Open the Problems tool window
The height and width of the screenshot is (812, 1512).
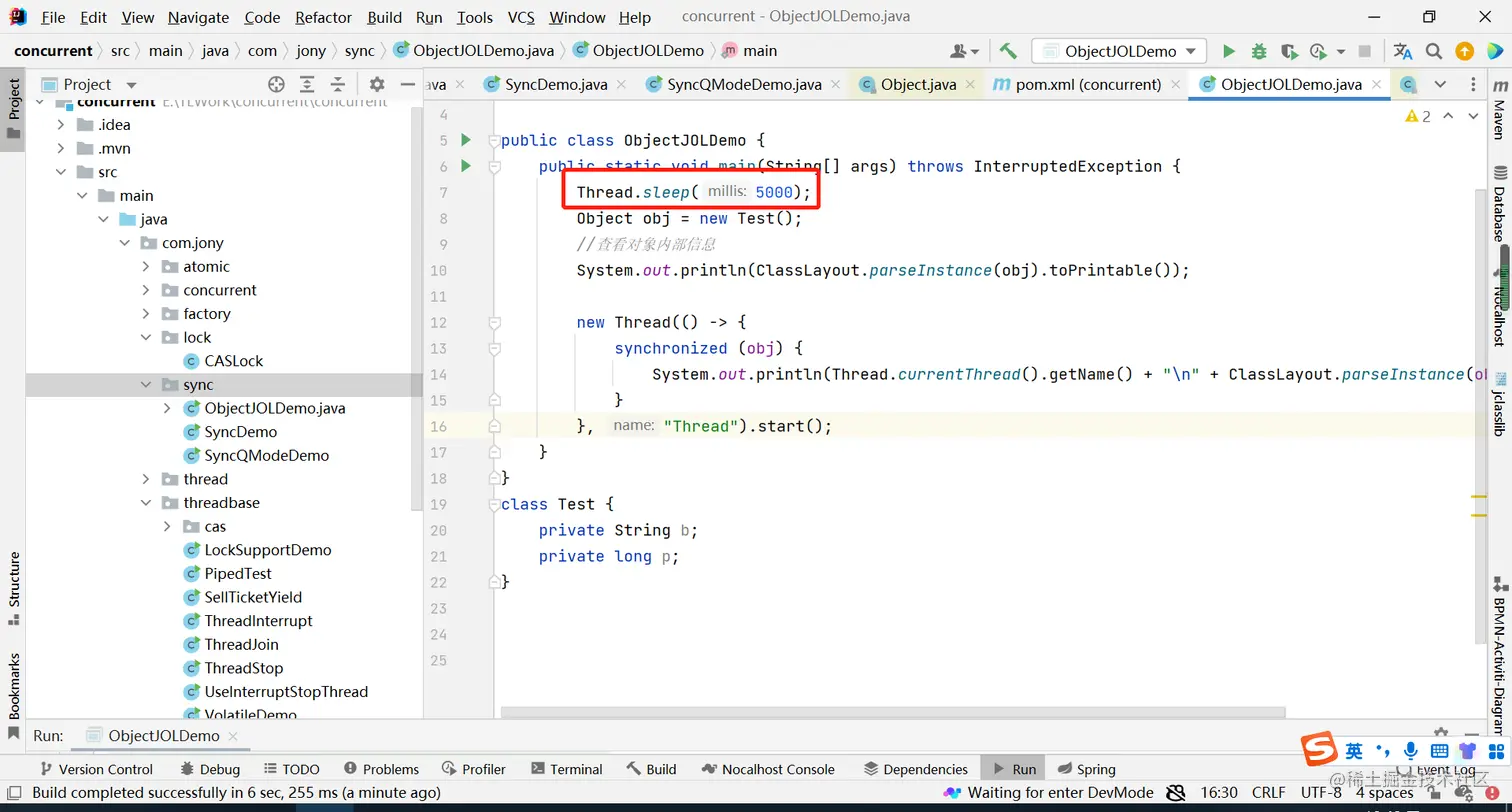coord(381,769)
